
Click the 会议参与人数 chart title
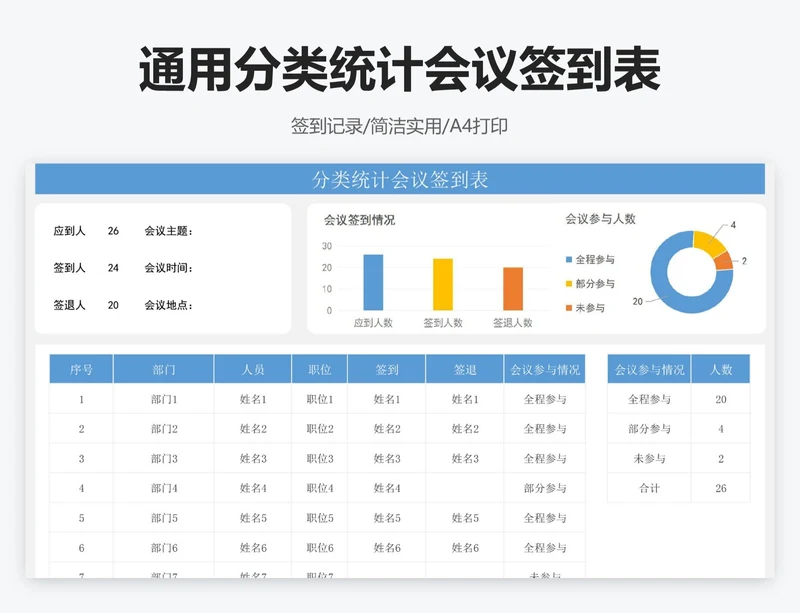tap(600, 219)
